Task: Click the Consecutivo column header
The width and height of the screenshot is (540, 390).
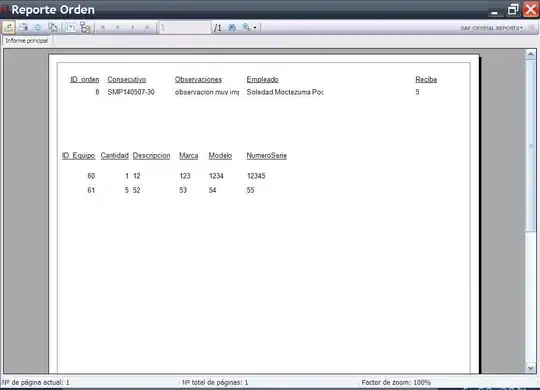Action: tap(127, 80)
